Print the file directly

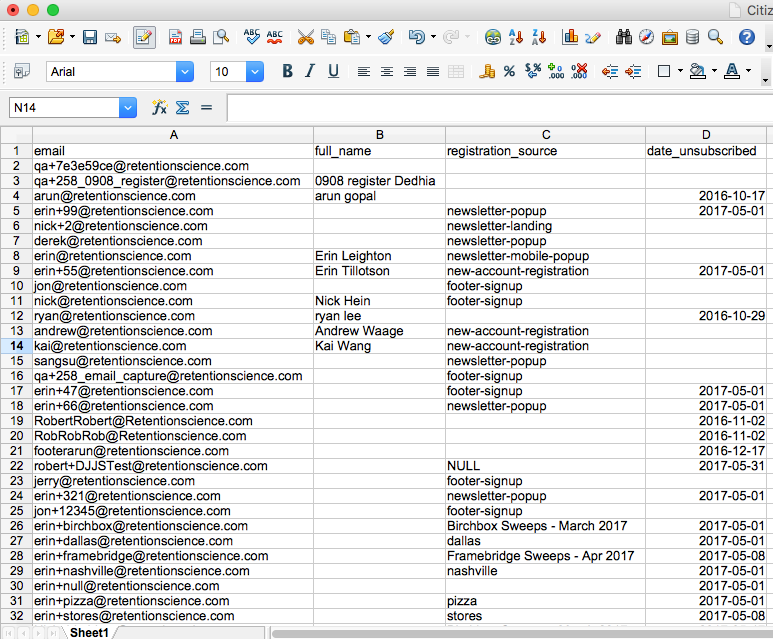coord(198,37)
